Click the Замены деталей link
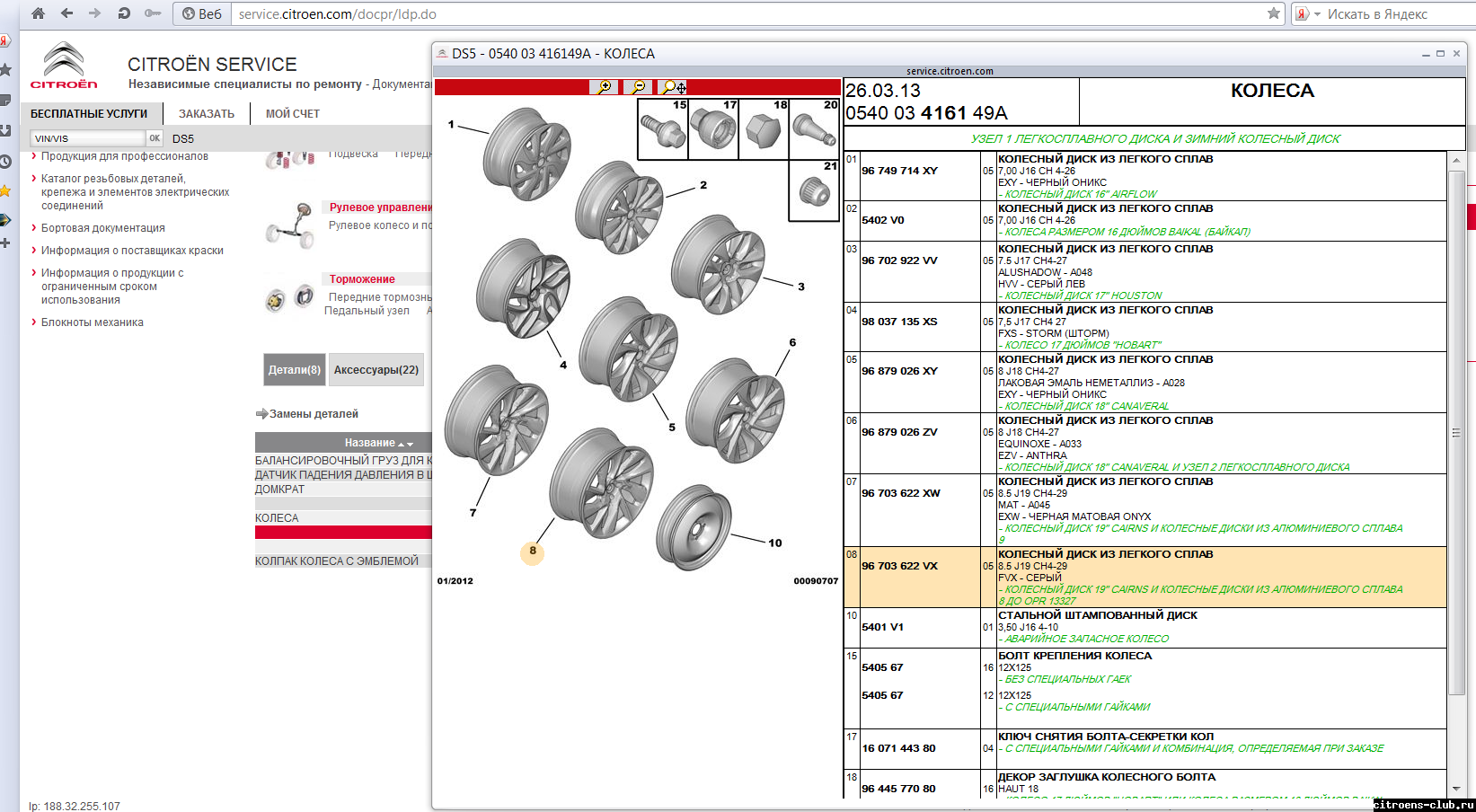The height and width of the screenshot is (812, 1476). (314, 414)
